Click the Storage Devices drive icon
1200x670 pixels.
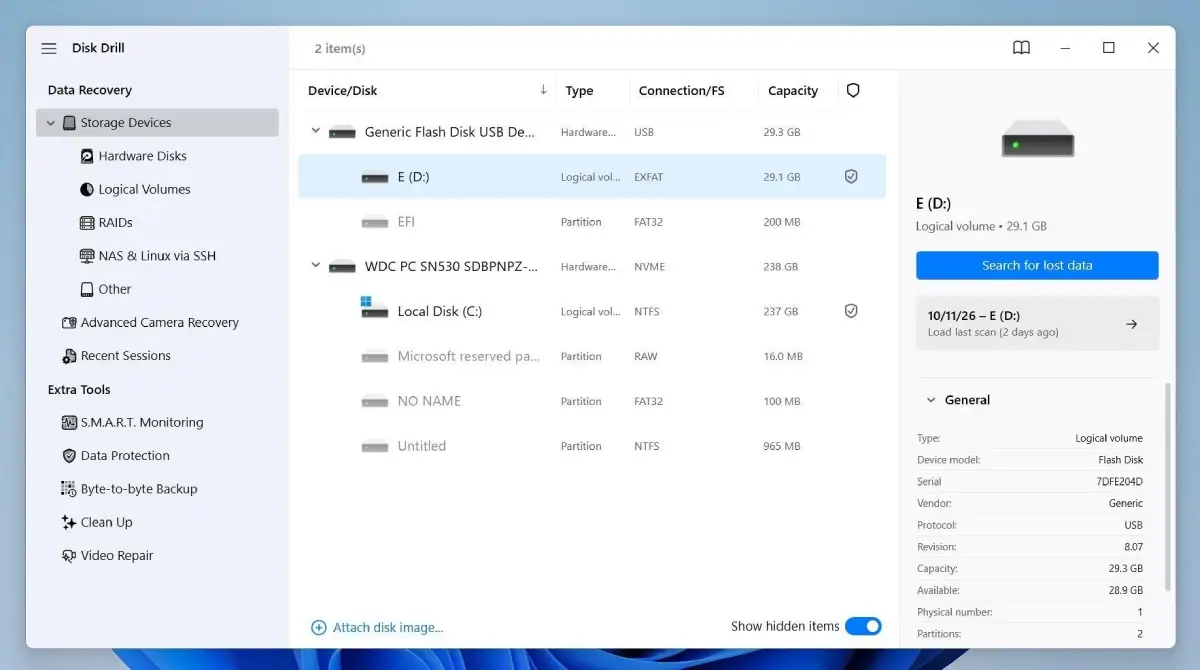pos(69,123)
